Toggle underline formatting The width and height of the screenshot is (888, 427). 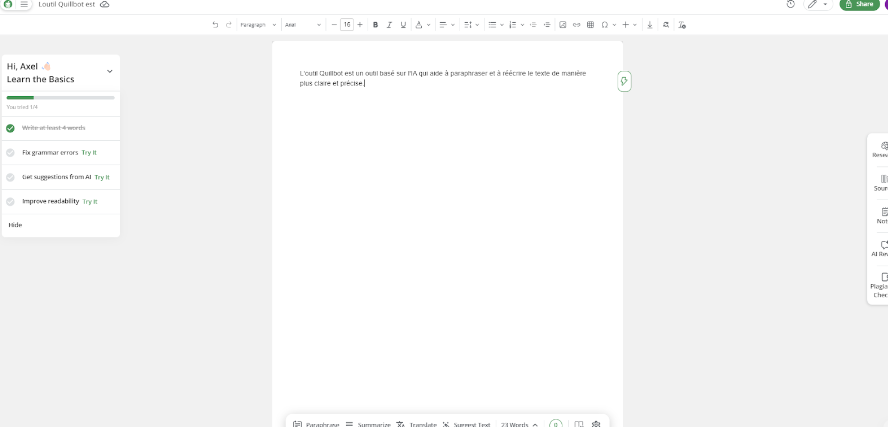tap(403, 25)
